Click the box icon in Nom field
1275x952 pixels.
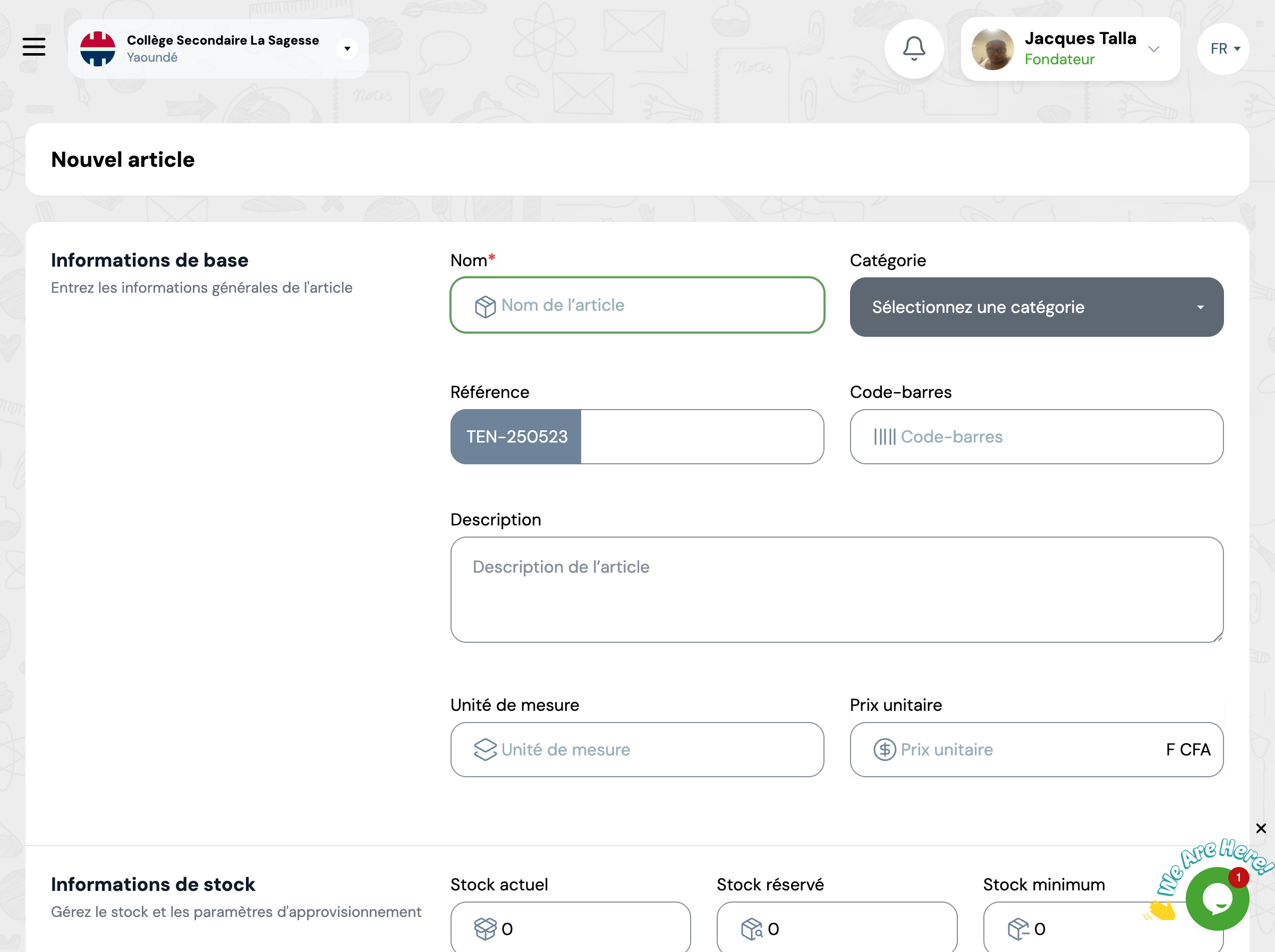point(485,306)
